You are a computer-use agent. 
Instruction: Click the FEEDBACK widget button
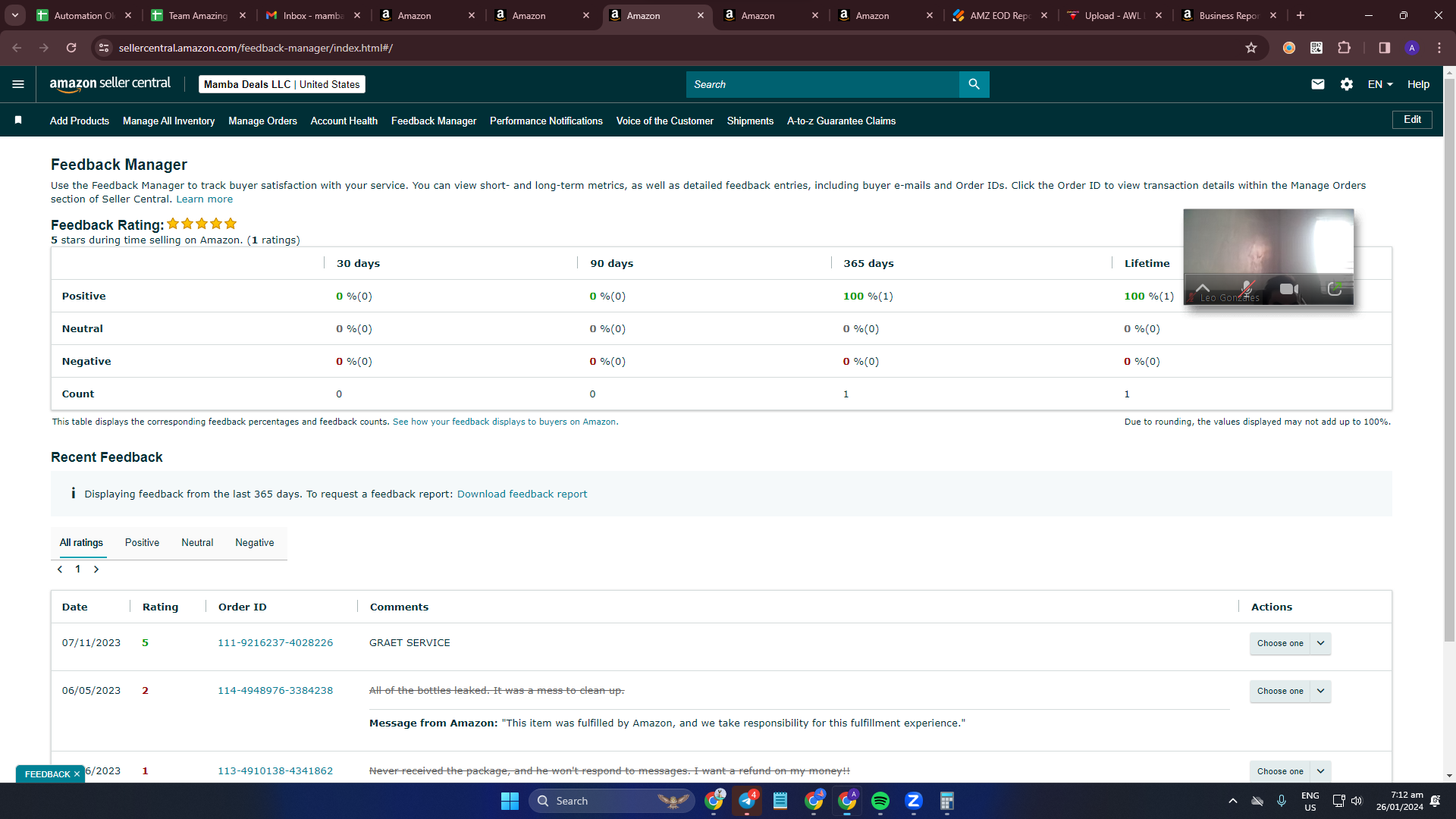pos(47,774)
